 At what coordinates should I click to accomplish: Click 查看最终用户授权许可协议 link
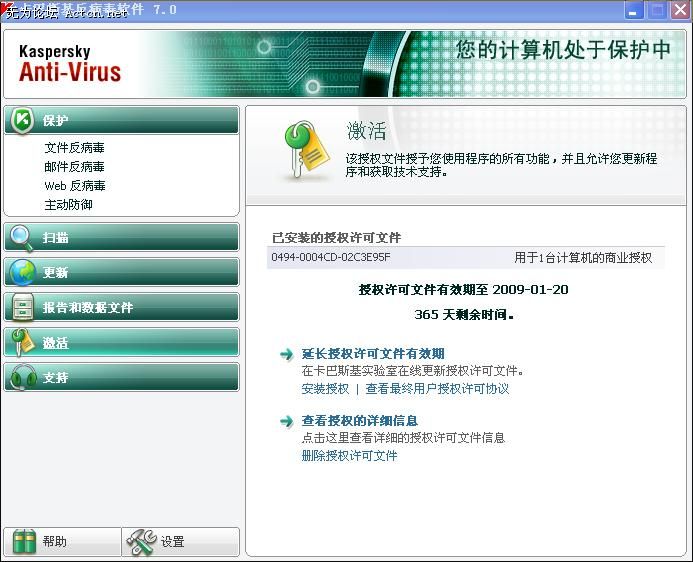(437, 389)
